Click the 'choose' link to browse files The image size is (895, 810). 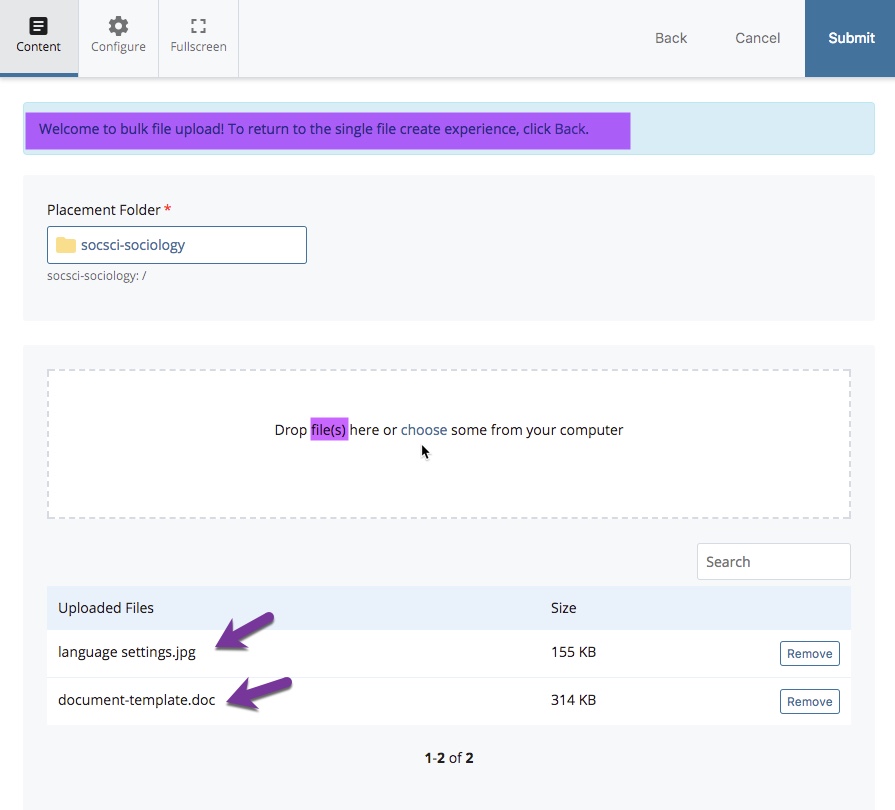[424, 430]
